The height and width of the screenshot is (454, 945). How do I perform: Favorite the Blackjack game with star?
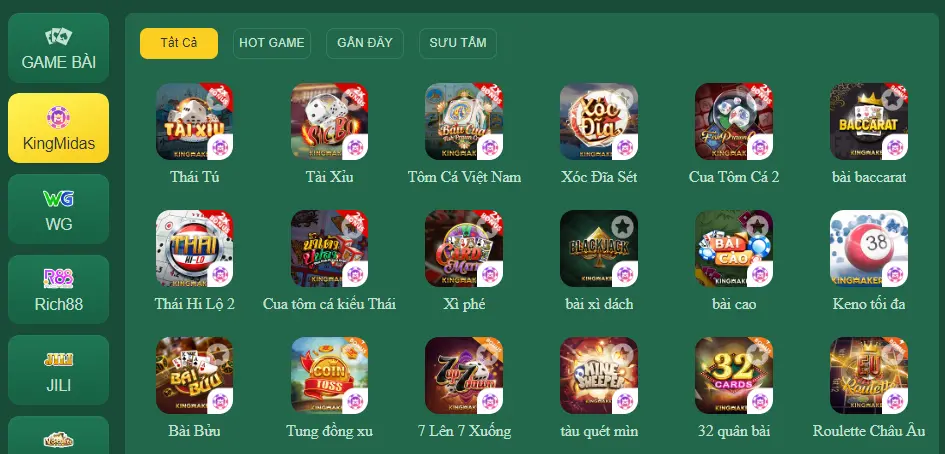[622, 227]
